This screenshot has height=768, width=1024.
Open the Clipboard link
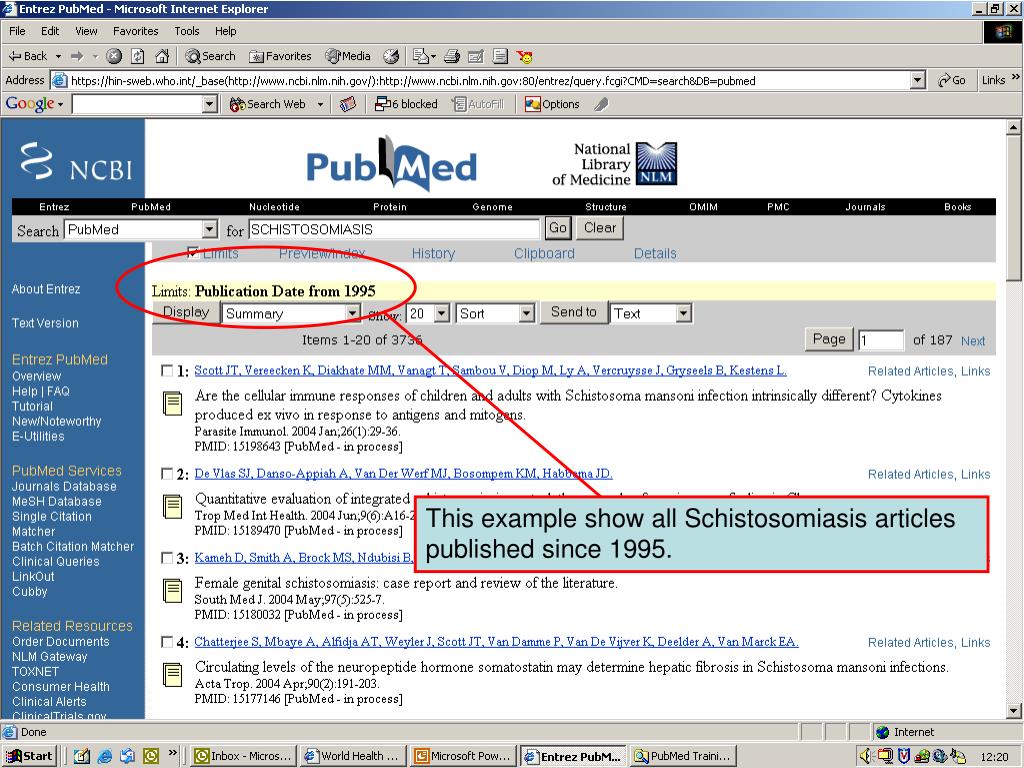[544, 253]
